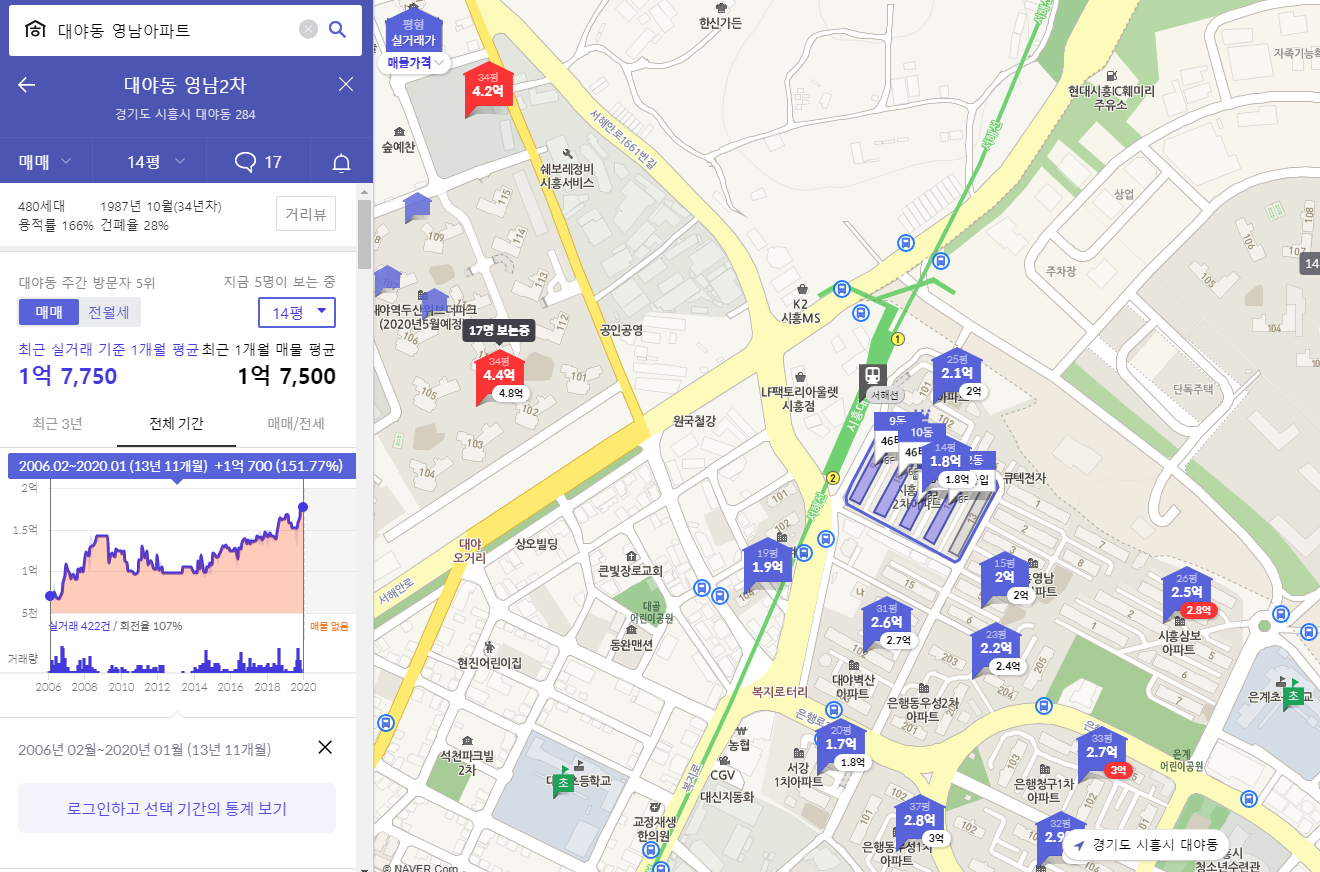The height and width of the screenshot is (872, 1320).
Task: Click the church icon above 큰빛장로교회
Action: click(630, 556)
